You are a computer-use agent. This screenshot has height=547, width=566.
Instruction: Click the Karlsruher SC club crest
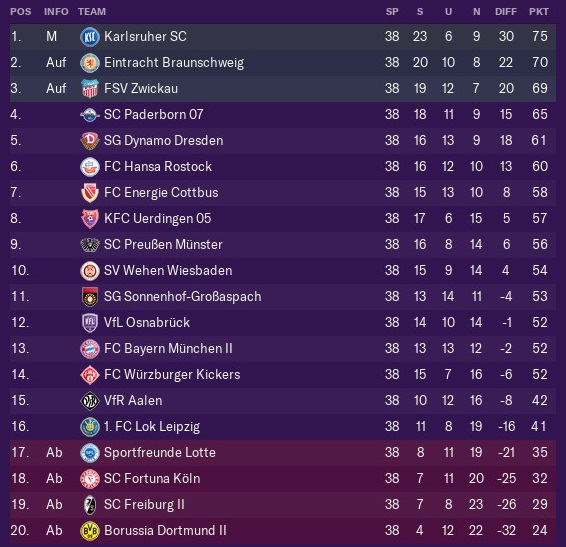pyautogui.click(x=90, y=36)
